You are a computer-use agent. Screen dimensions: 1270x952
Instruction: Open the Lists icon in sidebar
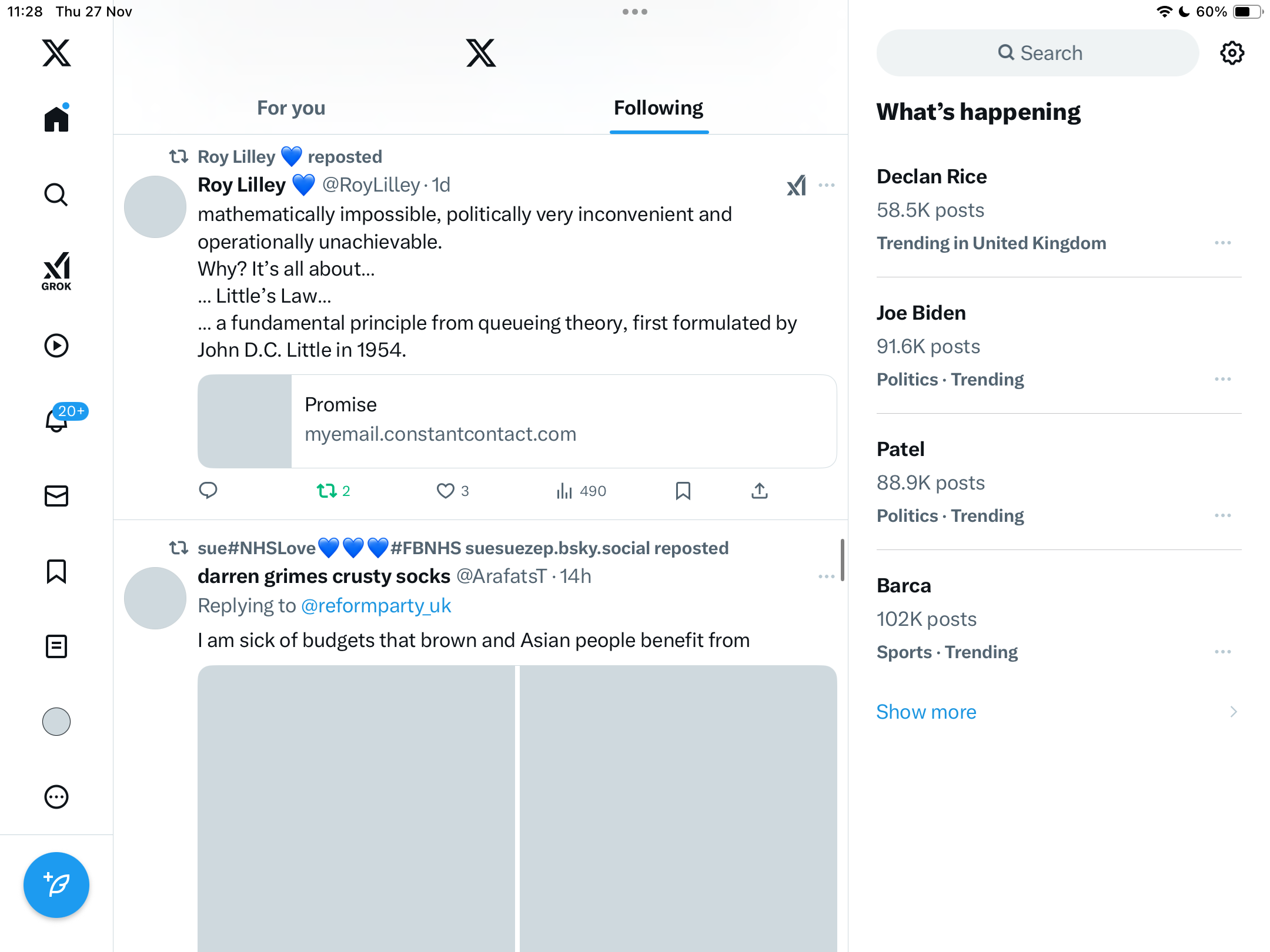(x=56, y=646)
